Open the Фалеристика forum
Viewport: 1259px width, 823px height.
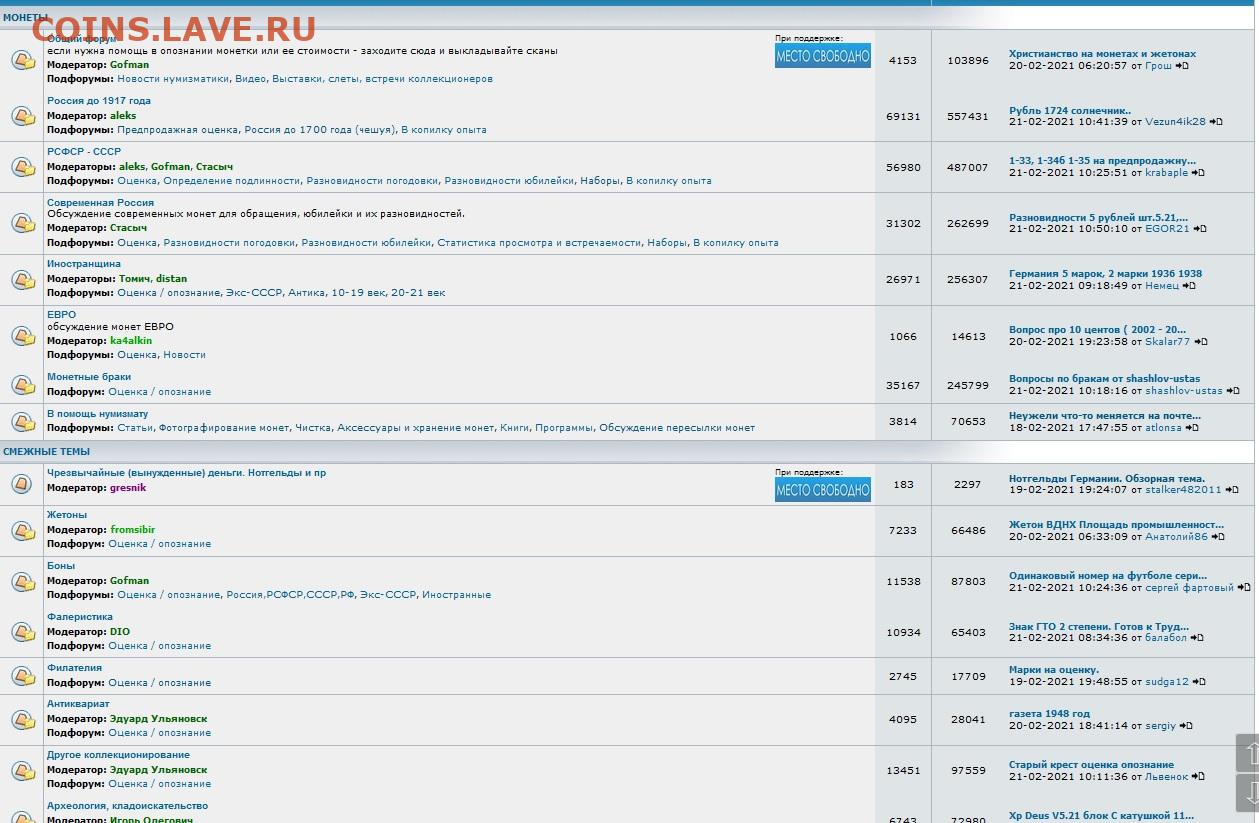pyautogui.click(x=80, y=617)
